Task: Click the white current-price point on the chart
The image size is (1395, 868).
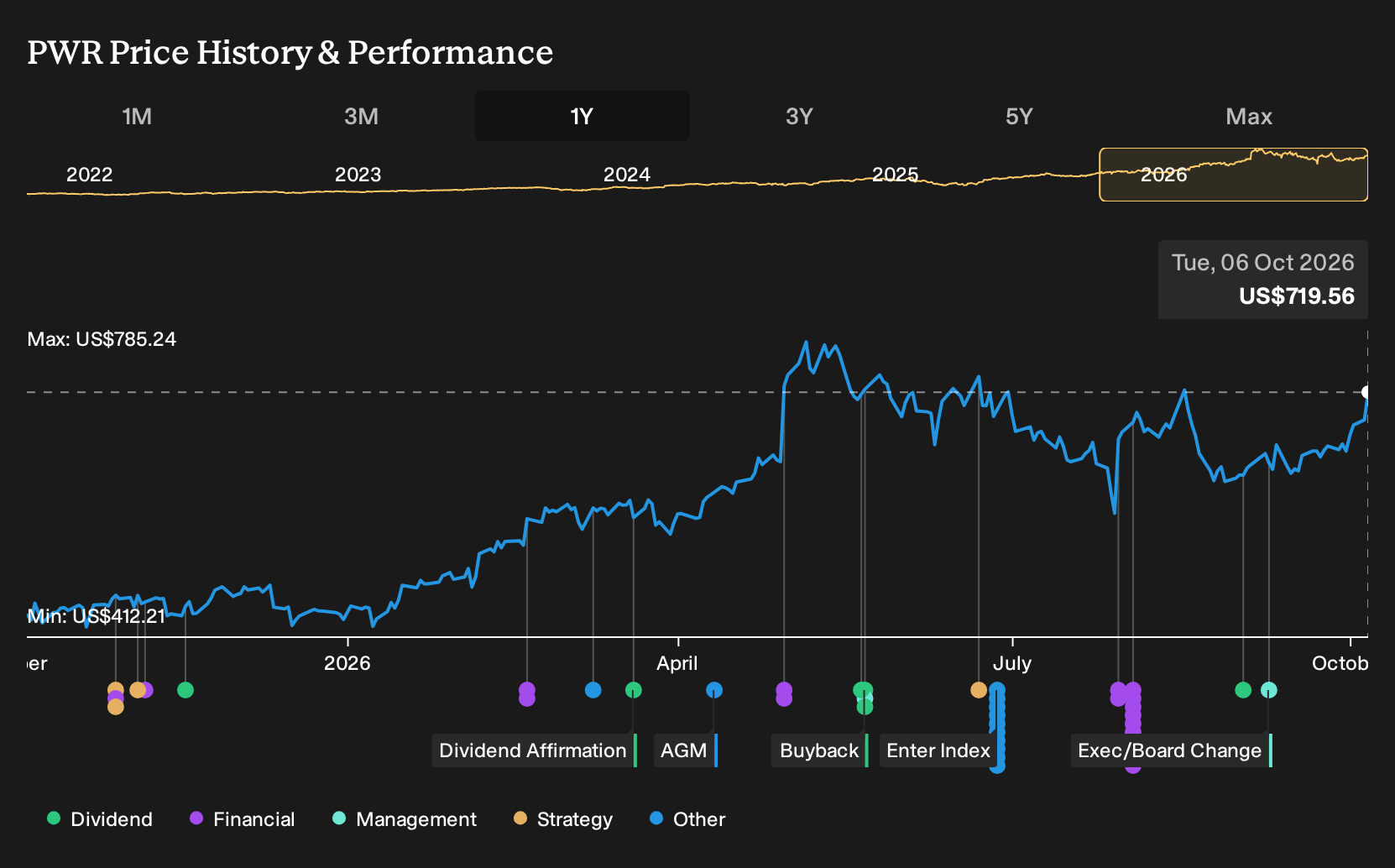Action: [1367, 392]
